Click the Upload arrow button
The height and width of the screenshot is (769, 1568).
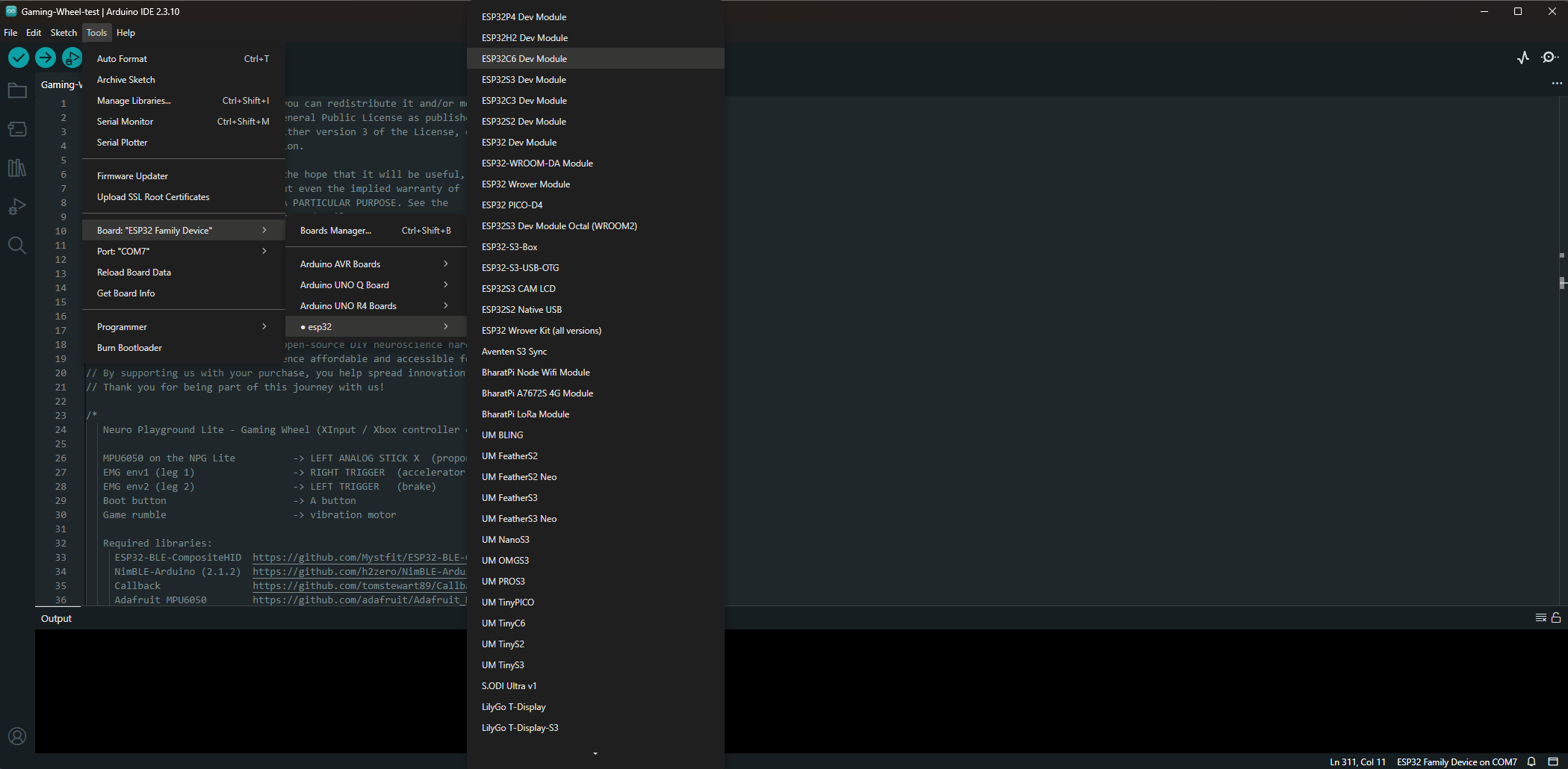46,57
